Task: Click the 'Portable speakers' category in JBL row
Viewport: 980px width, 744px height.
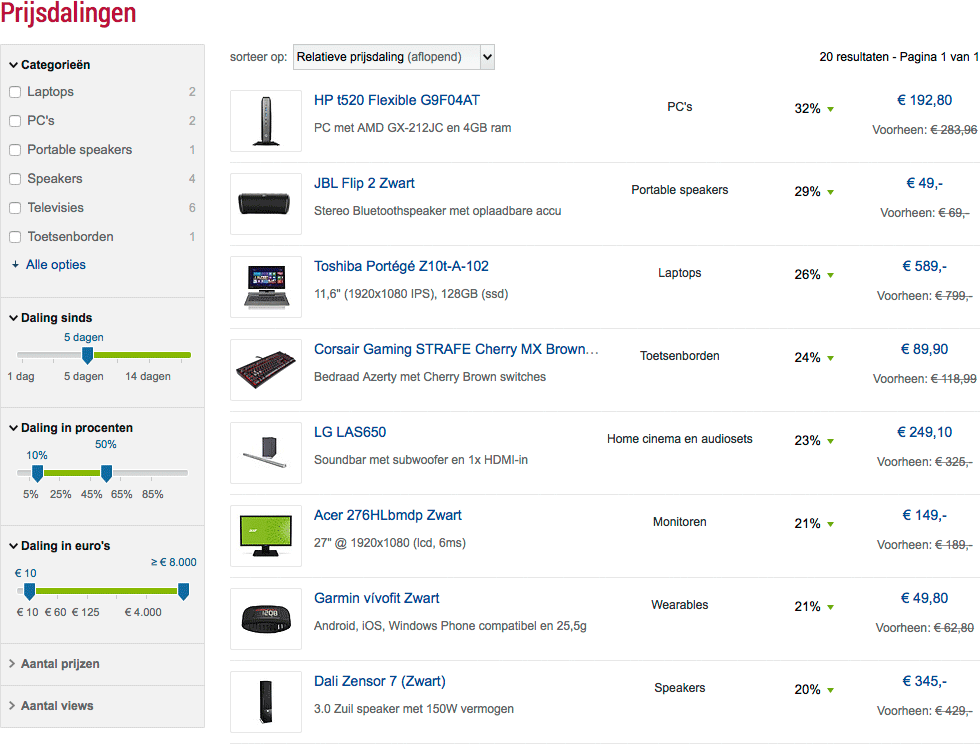Action: click(x=679, y=190)
